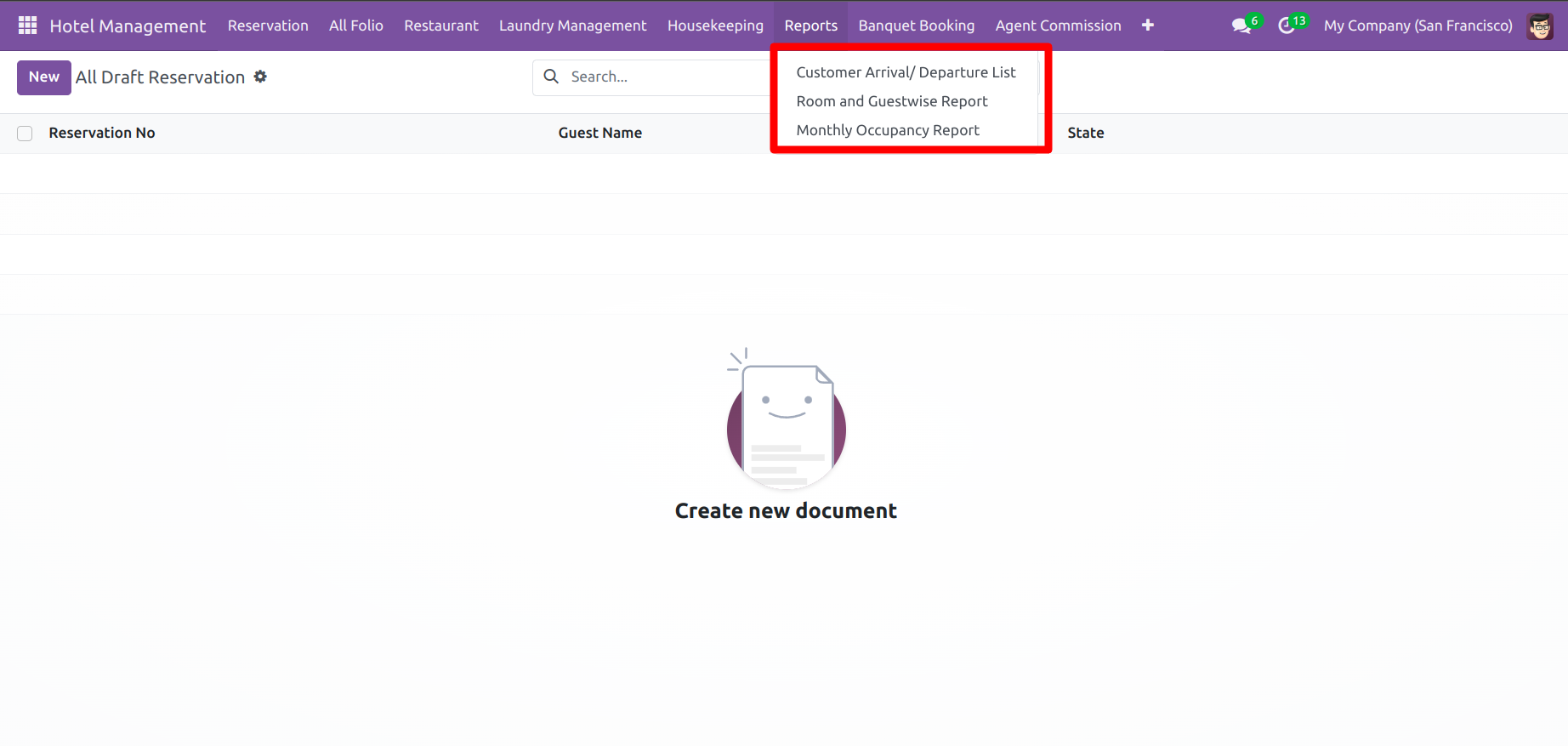Open the messages conversation icon
Screen dimensions: 1568x746
tap(1242, 26)
